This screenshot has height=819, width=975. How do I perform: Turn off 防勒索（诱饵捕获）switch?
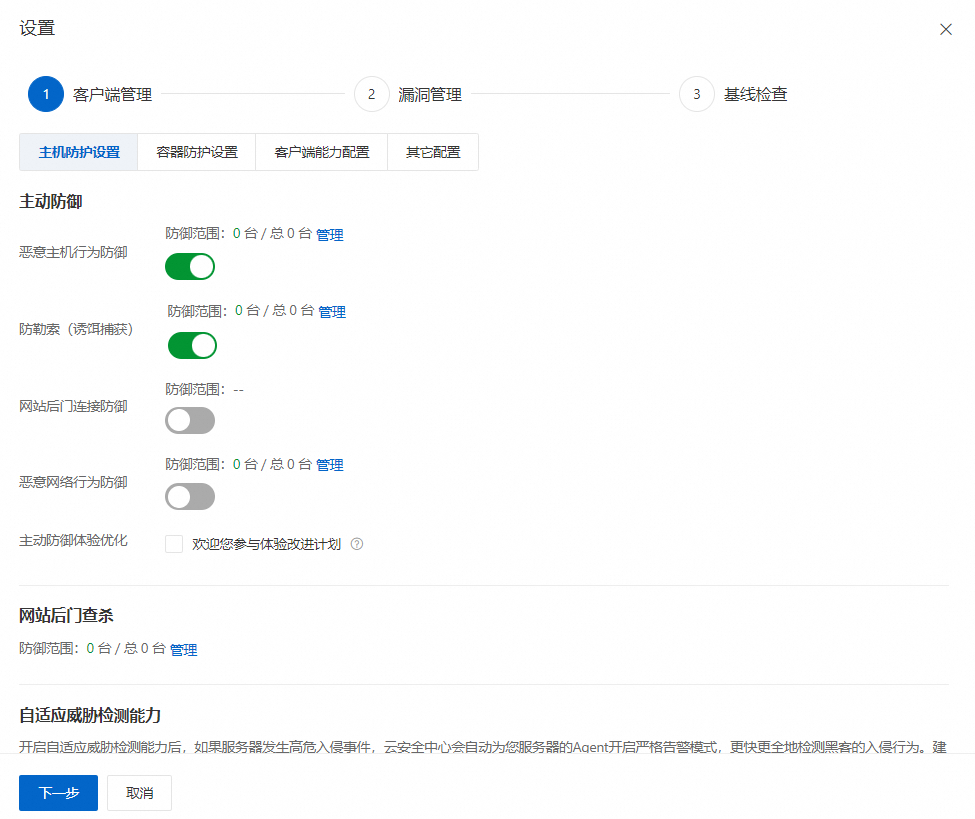point(192,345)
